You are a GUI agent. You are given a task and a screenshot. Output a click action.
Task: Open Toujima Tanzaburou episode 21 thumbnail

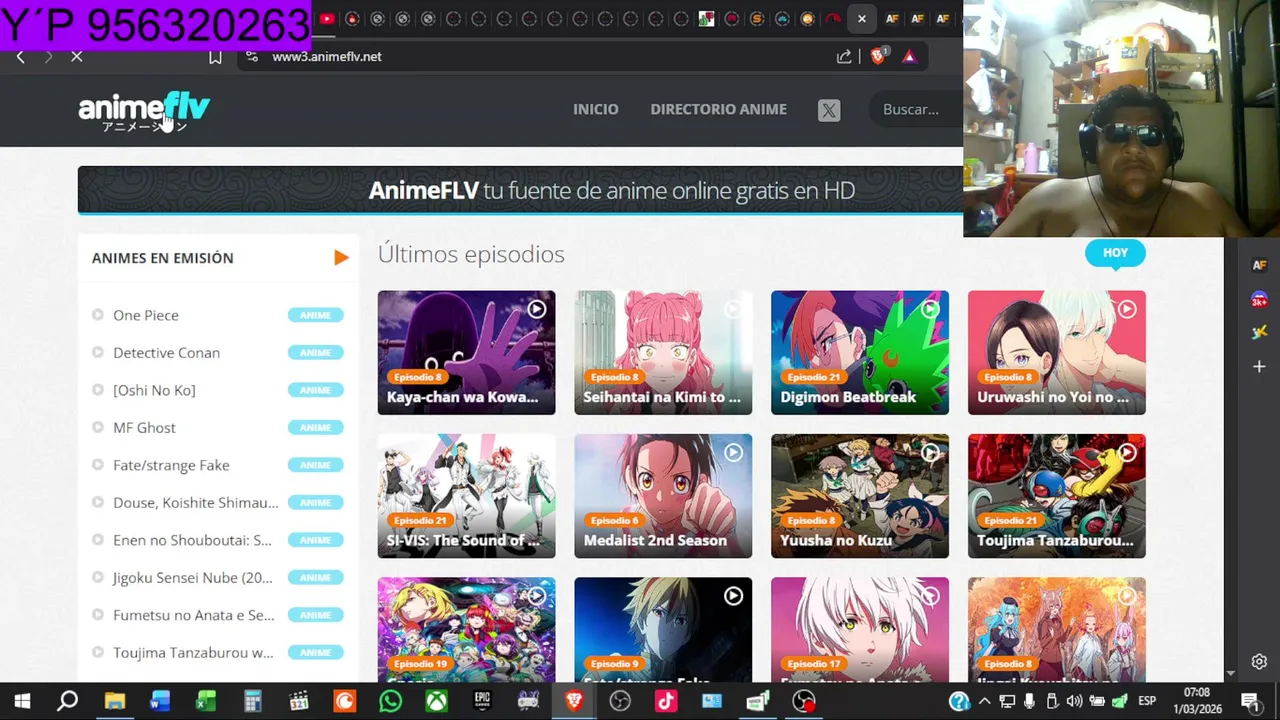pos(1057,496)
